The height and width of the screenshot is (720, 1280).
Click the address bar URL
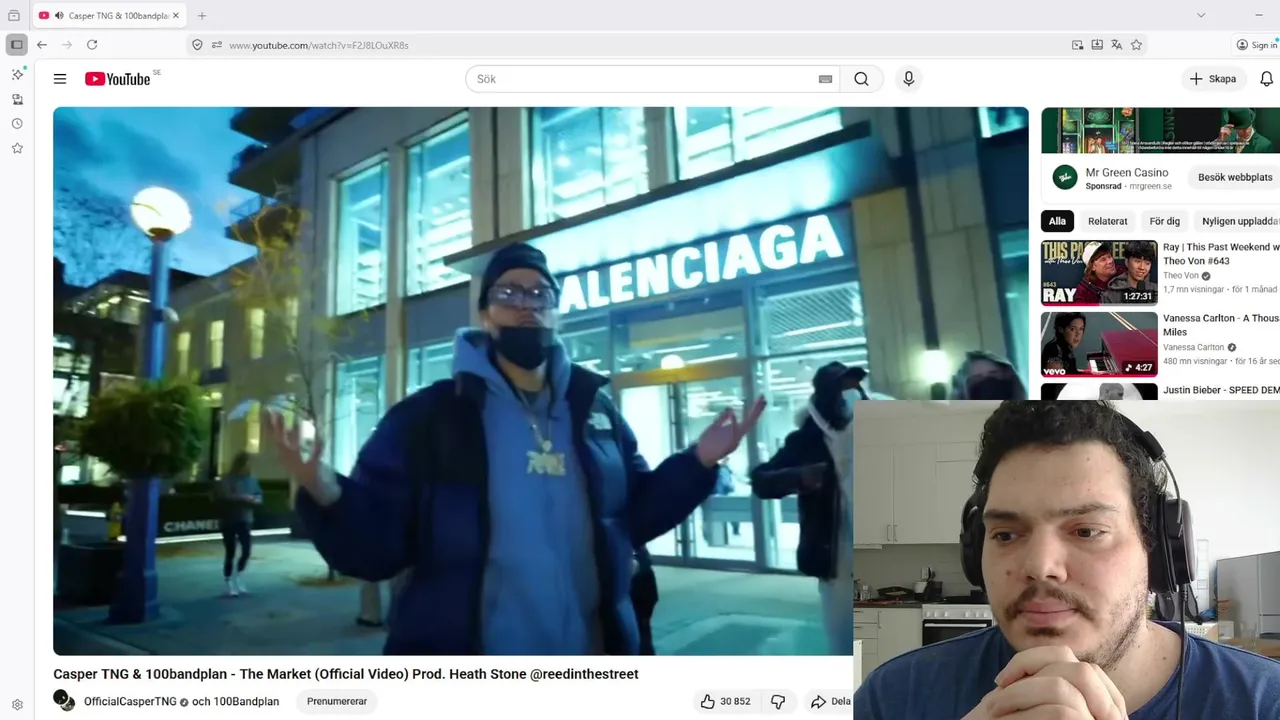pos(318,45)
